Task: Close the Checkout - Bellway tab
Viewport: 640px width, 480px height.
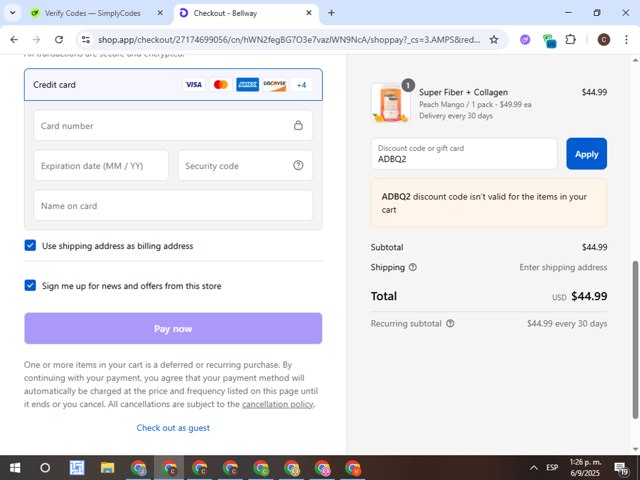Action: (x=309, y=13)
